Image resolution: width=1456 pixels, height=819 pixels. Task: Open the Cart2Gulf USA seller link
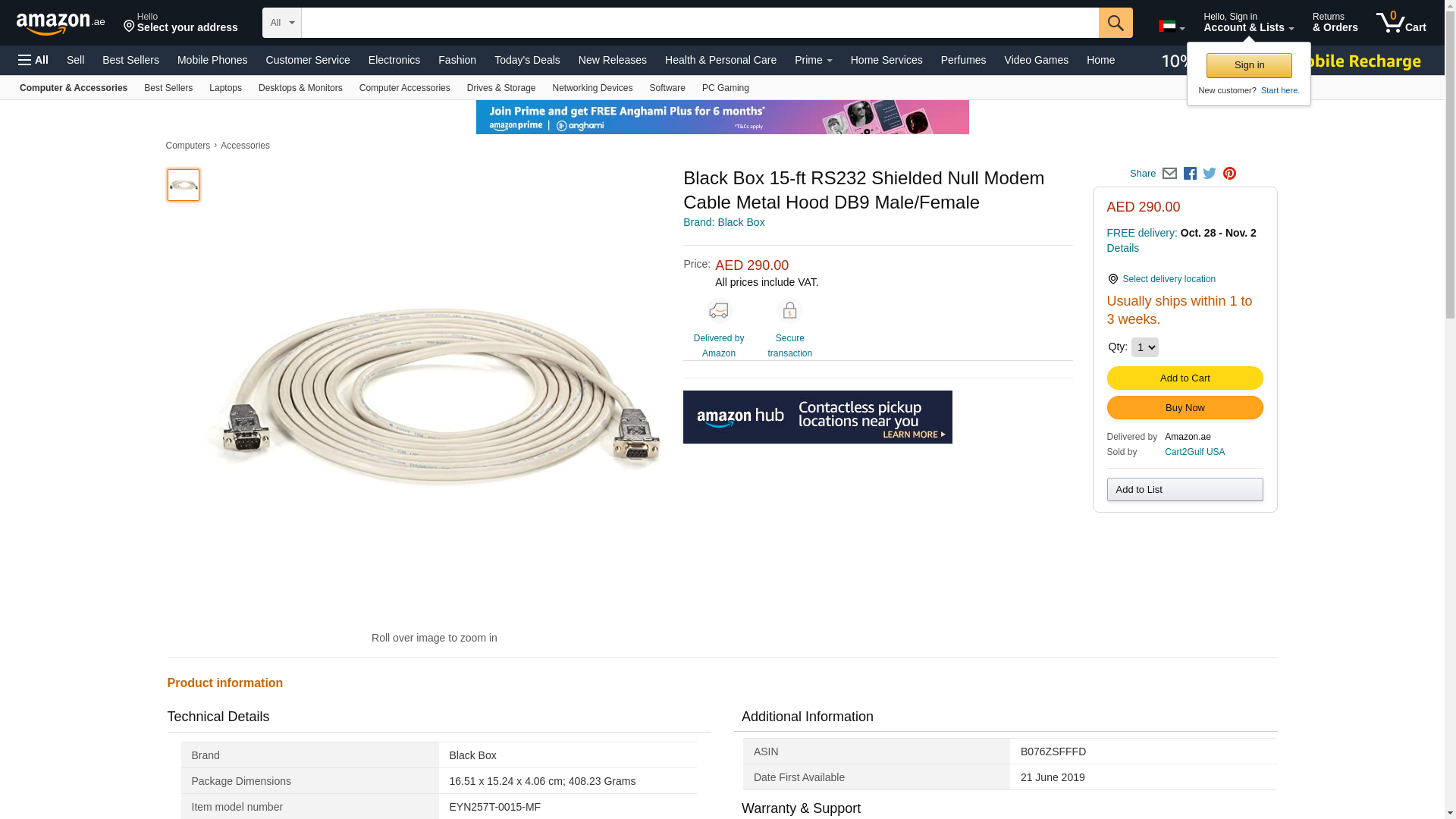[x=1194, y=452]
